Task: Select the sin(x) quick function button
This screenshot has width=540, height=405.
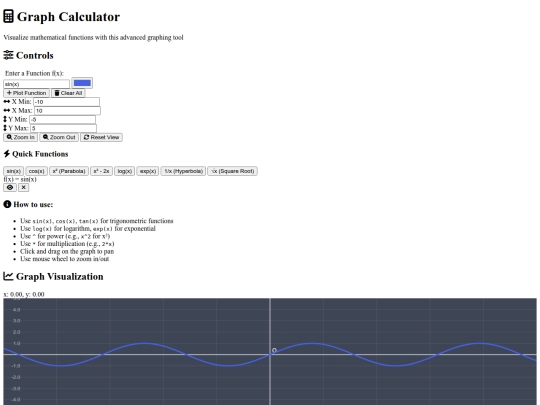Action: [x=14, y=171]
